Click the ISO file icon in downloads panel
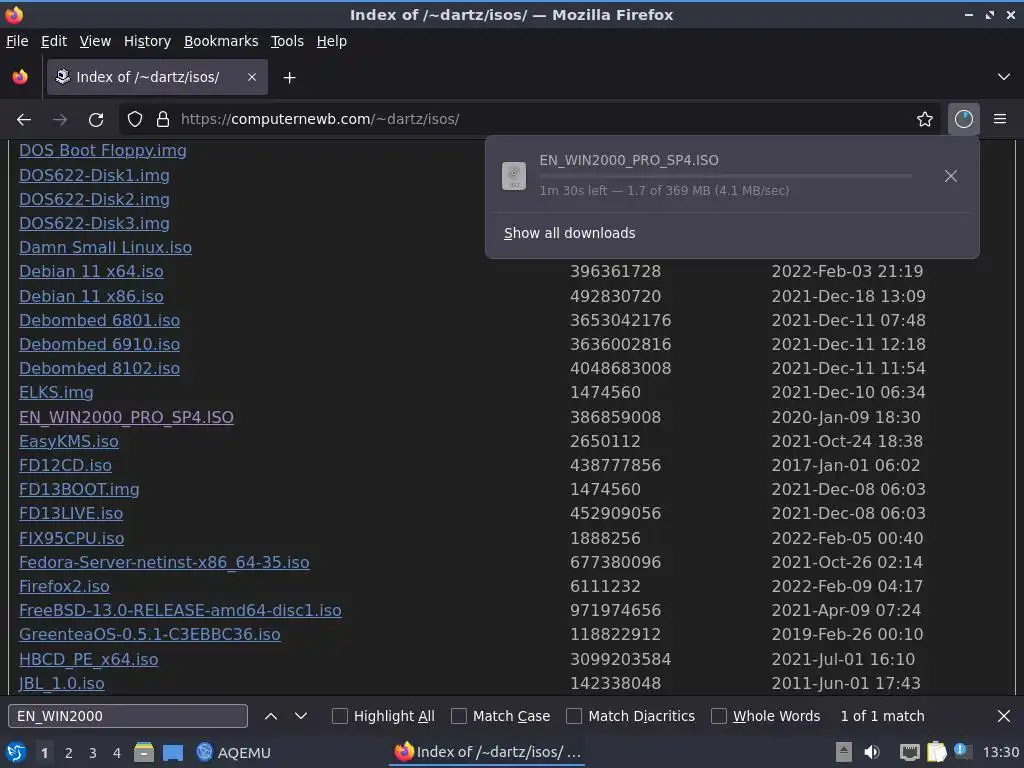This screenshot has height=768, width=1024. (514, 176)
